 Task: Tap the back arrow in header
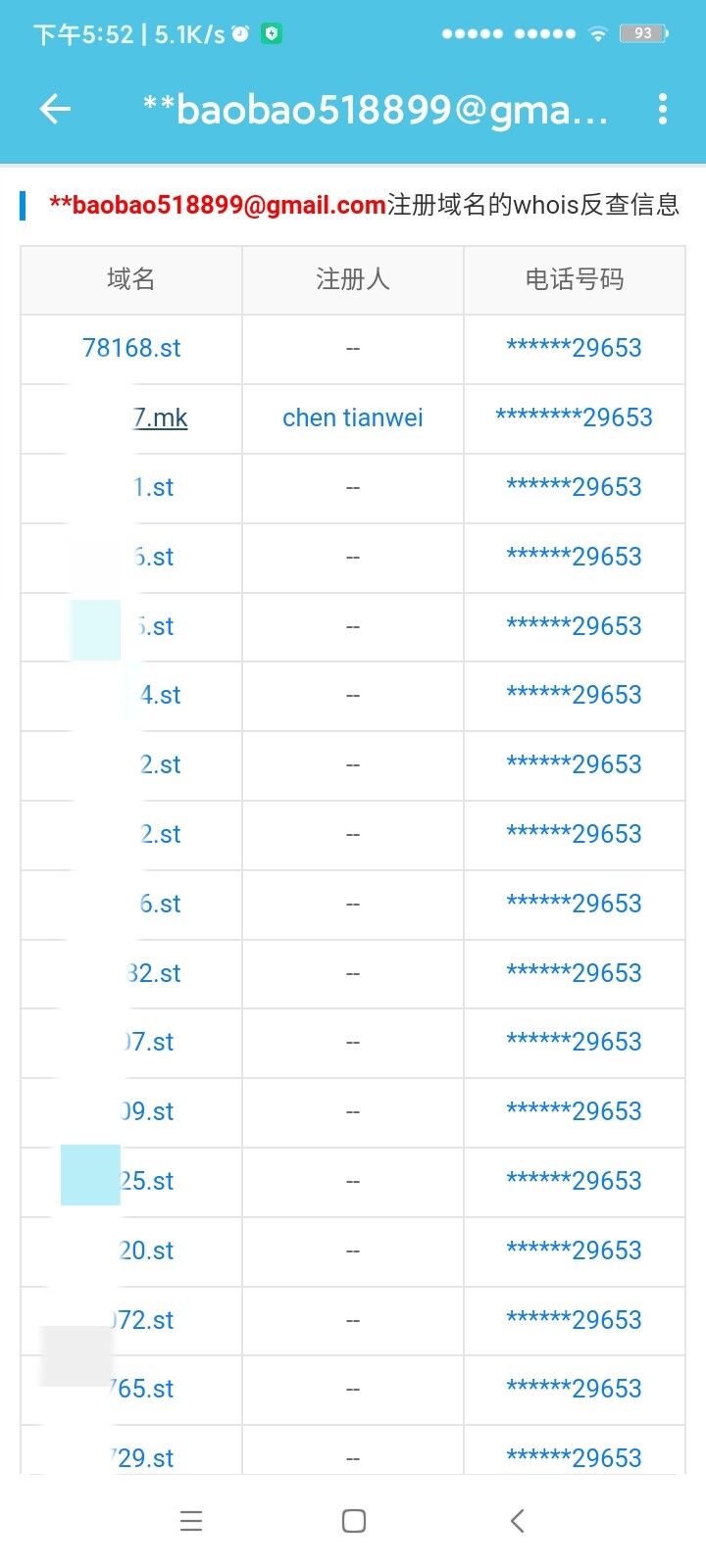tap(55, 109)
